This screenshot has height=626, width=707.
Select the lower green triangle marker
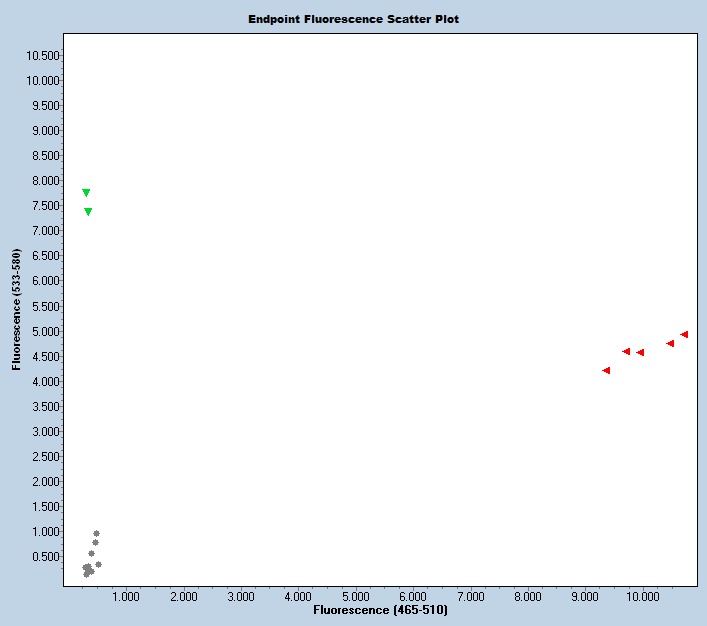coord(88,211)
